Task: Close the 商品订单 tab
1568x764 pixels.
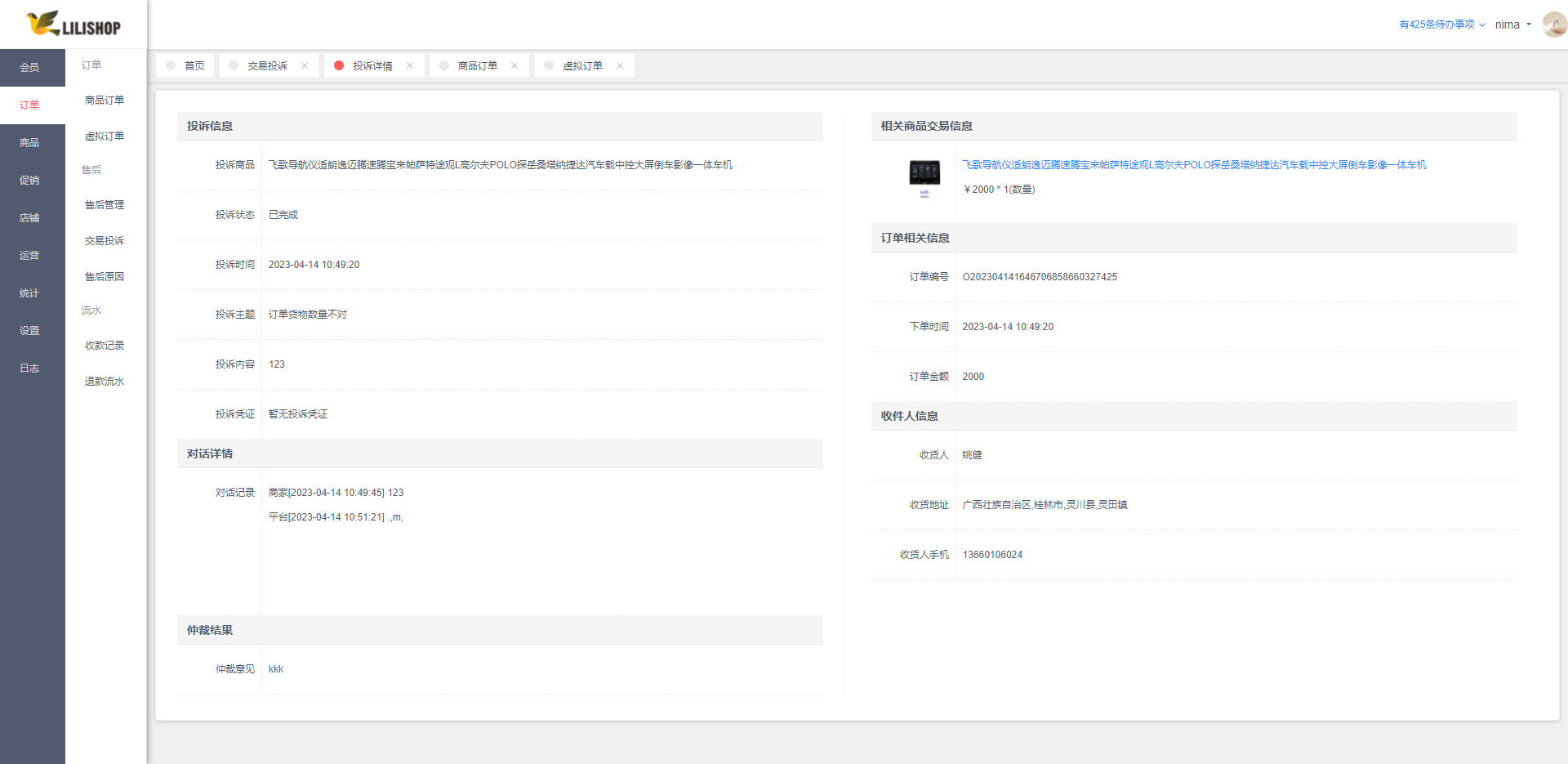Action: [x=514, y=65]
